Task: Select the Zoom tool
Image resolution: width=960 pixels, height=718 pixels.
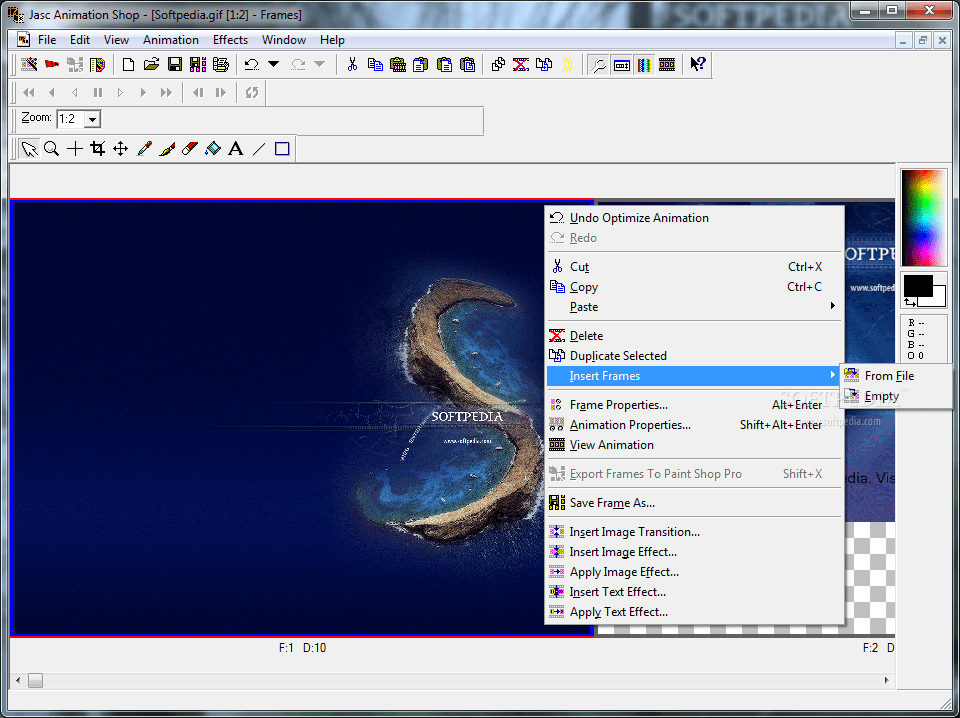Action: 51,148
